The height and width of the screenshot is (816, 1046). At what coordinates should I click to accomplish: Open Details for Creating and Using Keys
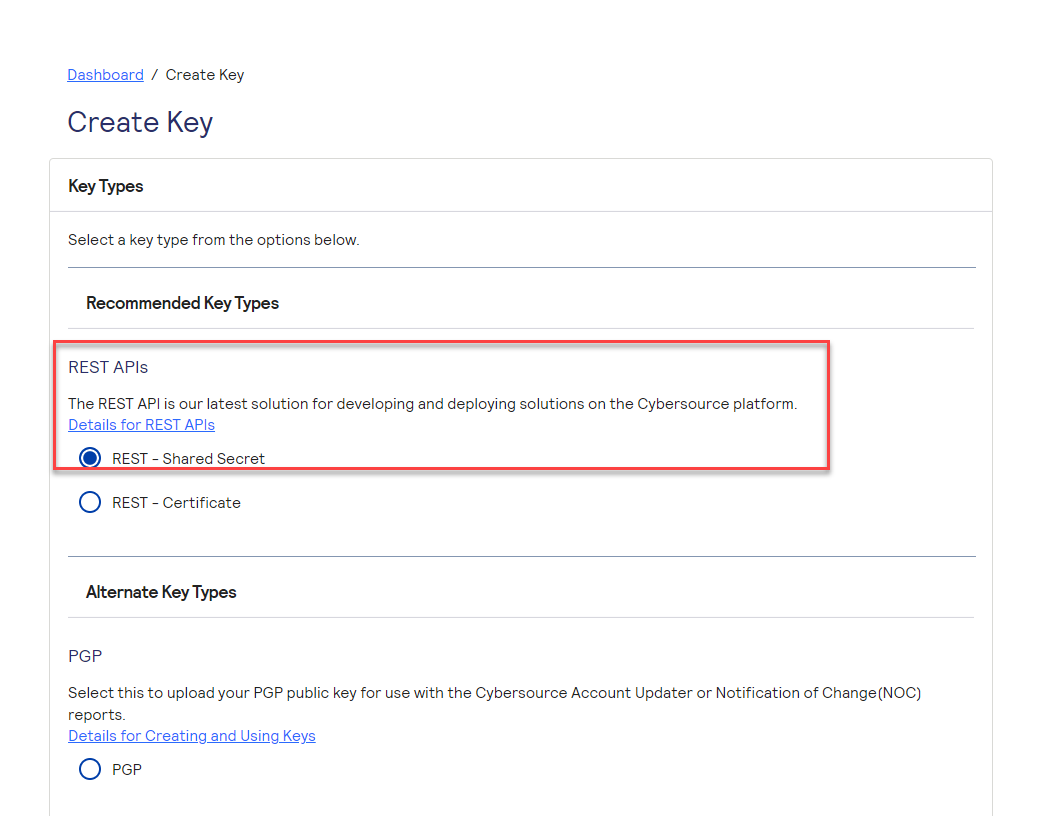[192, 735]
